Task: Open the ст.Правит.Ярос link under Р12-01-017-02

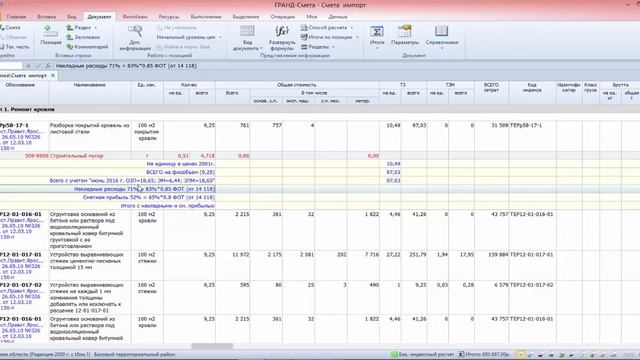Action: pyautogui.click(x=21, y=291)
